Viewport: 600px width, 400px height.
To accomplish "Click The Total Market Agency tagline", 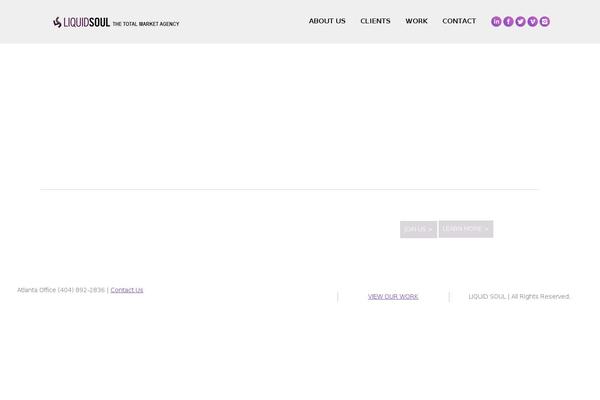I will pos(146,24).
